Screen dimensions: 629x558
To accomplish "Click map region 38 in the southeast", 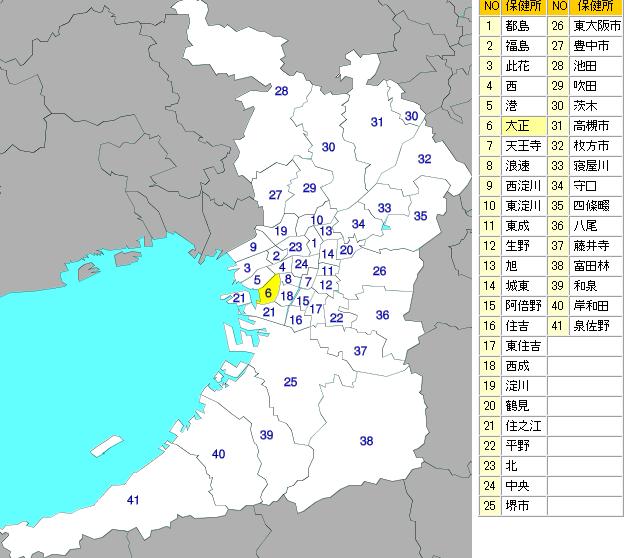I will coord(366,441).
